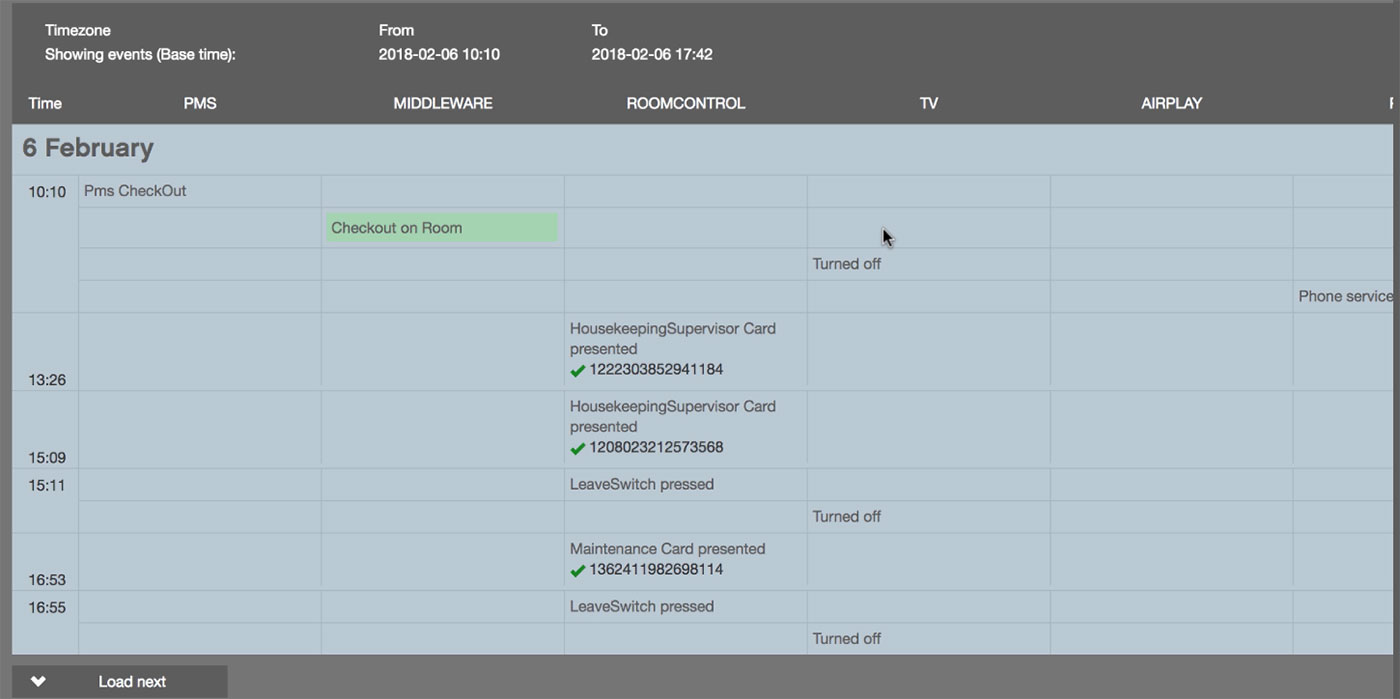Select the MIDDLEWARE column header

coord(442,103)
